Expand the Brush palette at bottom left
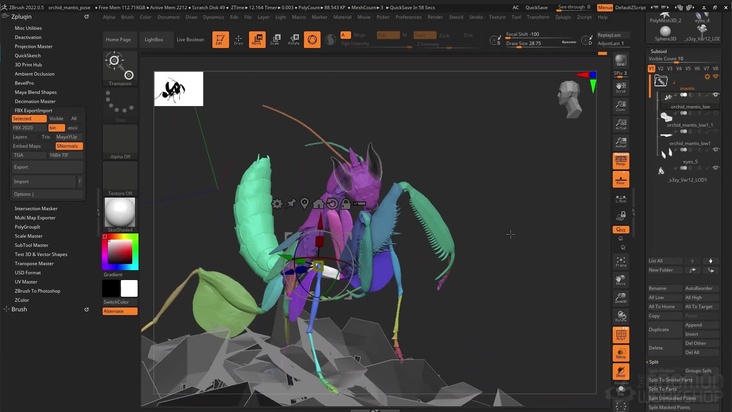The width and height of the screenshot is (732, 412). coord(19,310)
